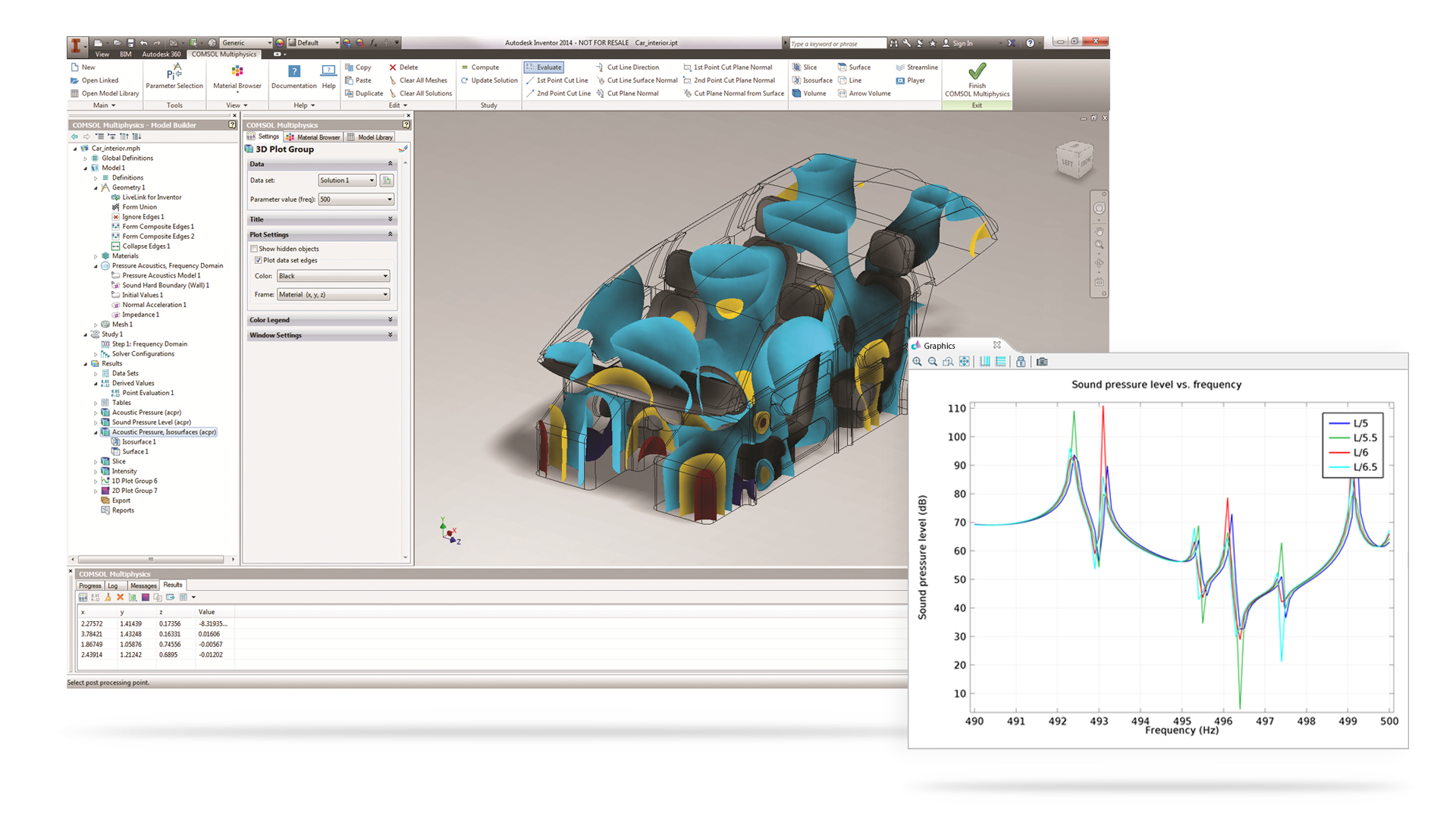Open the Color Black dropdown
Screen dimensions: 1456x819
[333, 276]
